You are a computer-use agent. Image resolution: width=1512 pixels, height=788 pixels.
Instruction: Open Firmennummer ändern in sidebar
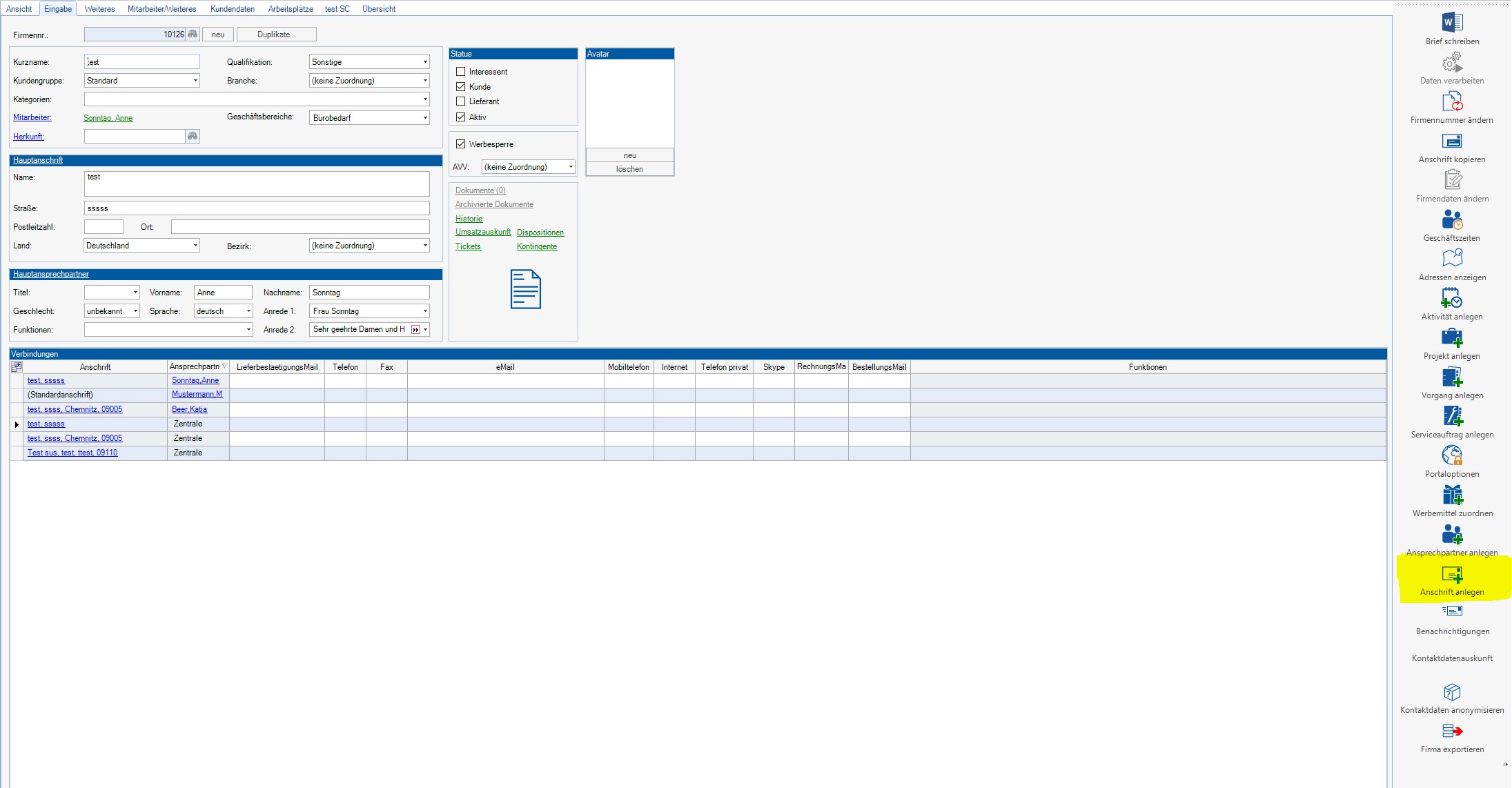[1452, 102]
